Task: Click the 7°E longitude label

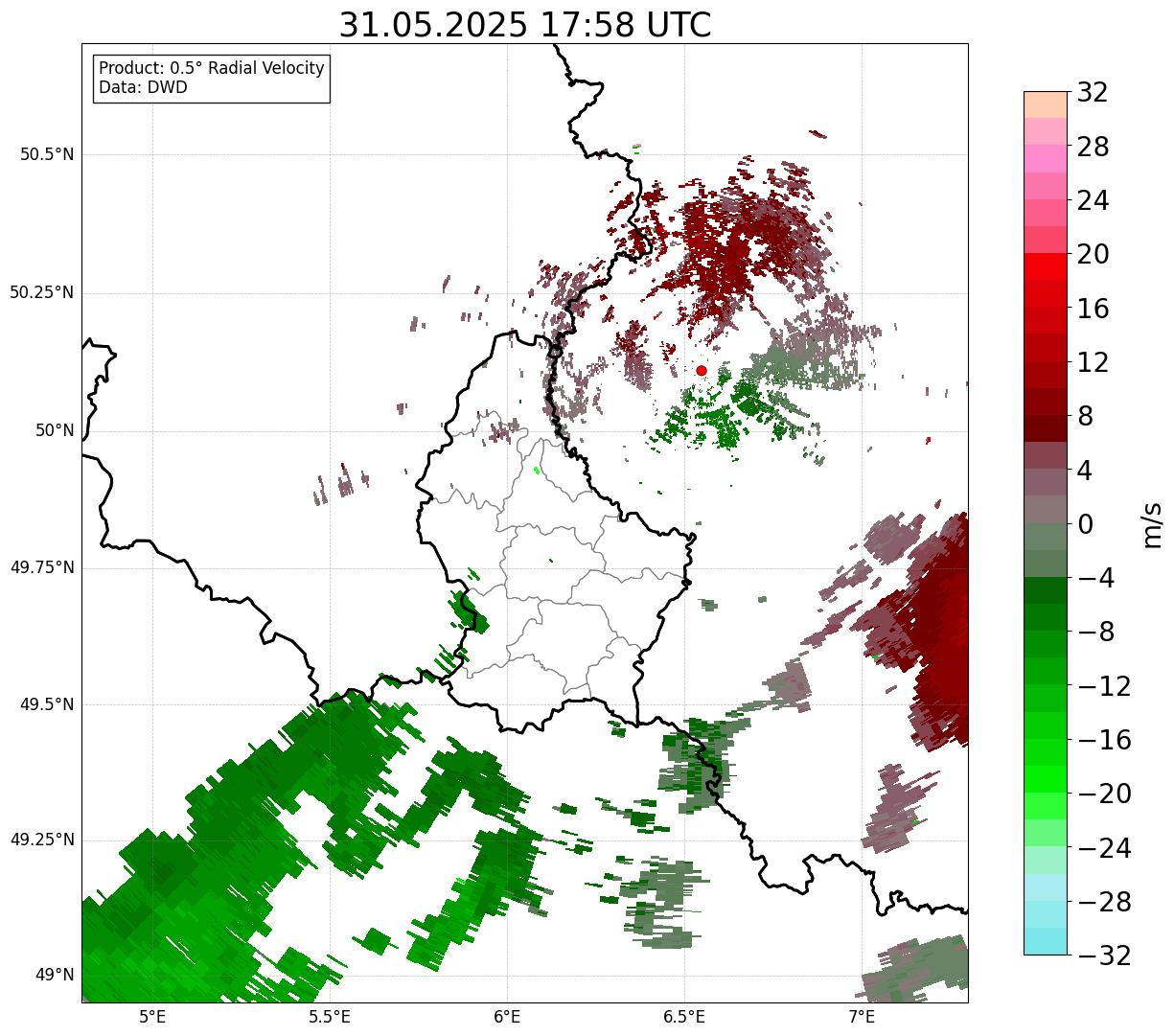Action: [x=862, y=1017]
